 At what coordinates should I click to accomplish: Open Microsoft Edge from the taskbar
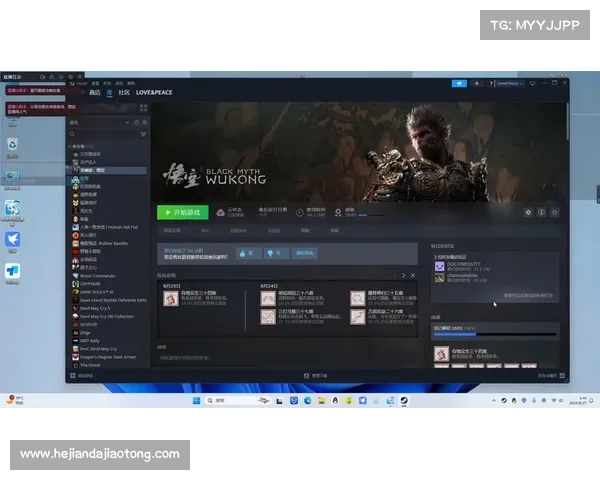click(x=308, y=401)
